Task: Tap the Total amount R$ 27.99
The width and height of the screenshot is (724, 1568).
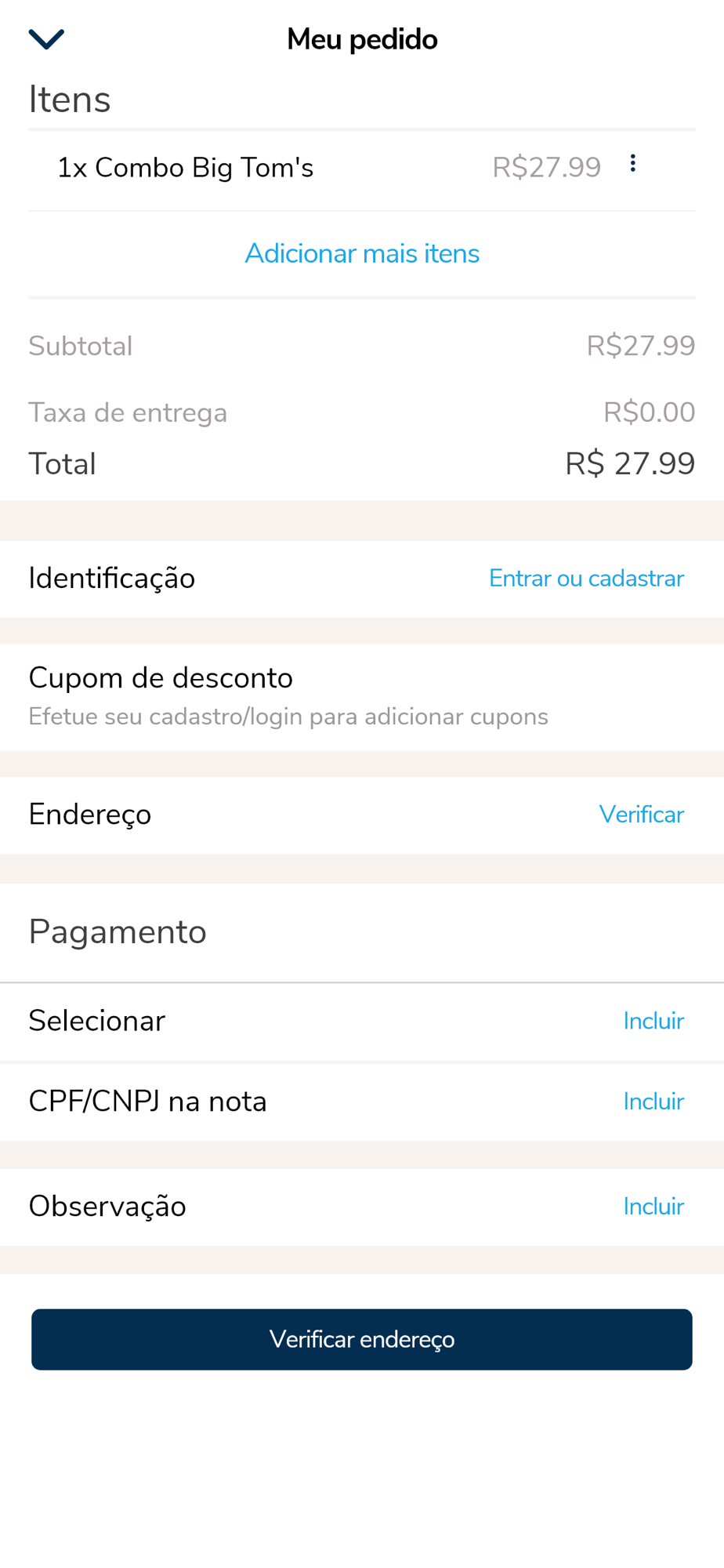Action: coord(630,464)
